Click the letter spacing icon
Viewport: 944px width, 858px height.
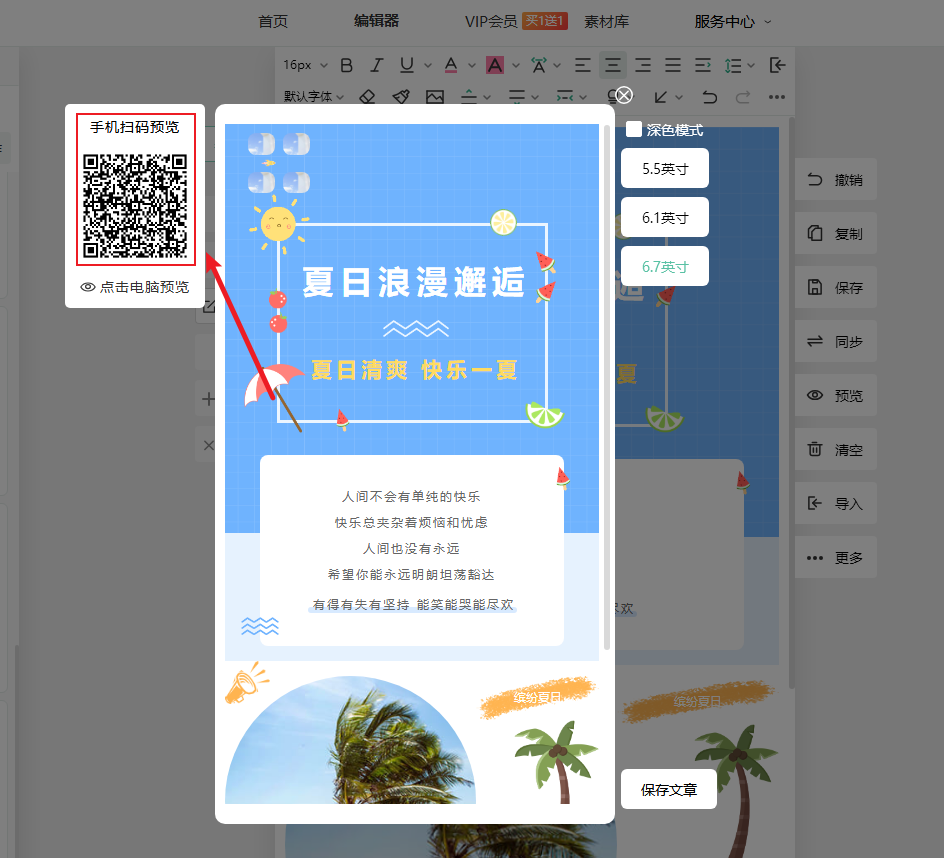click(539, 65)
